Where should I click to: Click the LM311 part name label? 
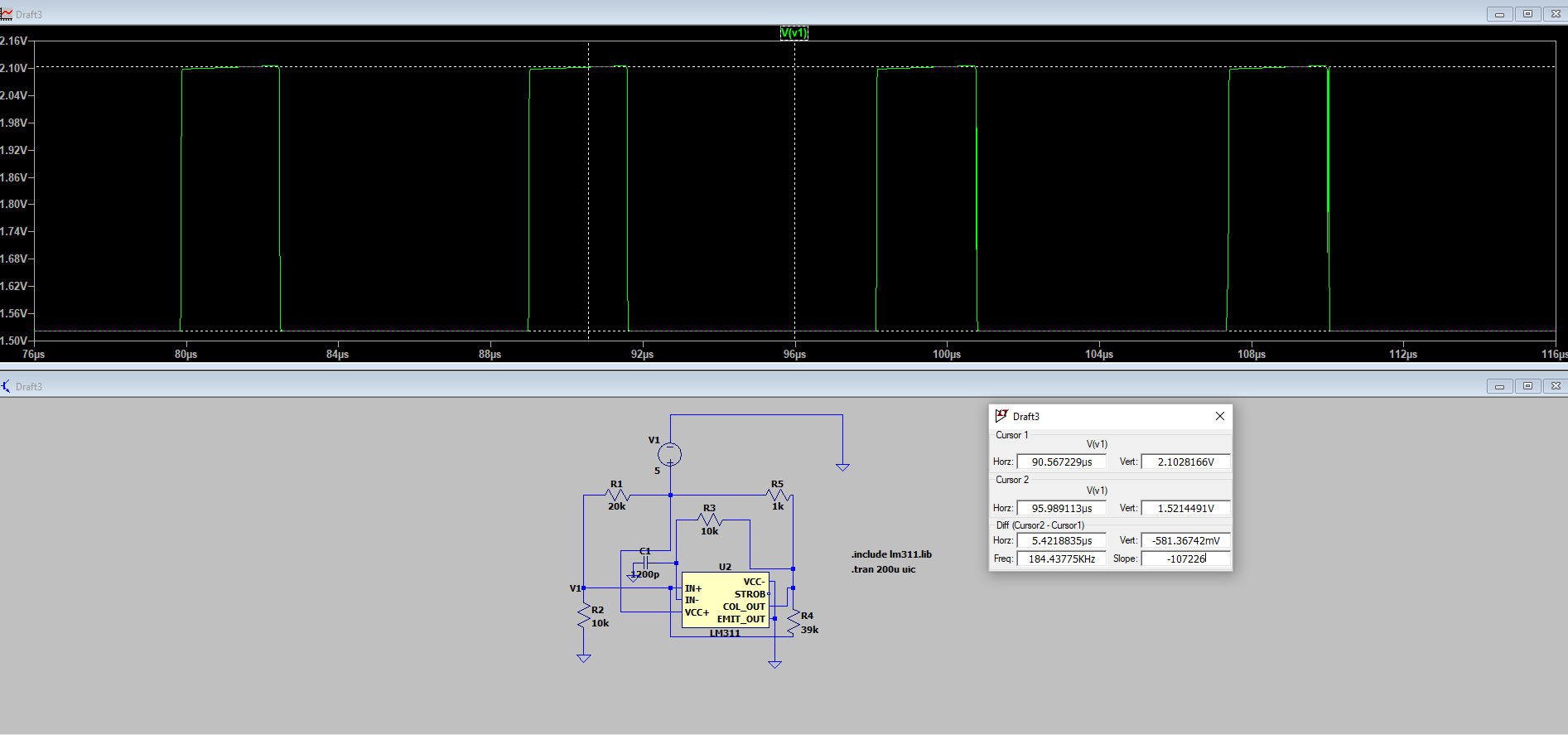(725, 633)
